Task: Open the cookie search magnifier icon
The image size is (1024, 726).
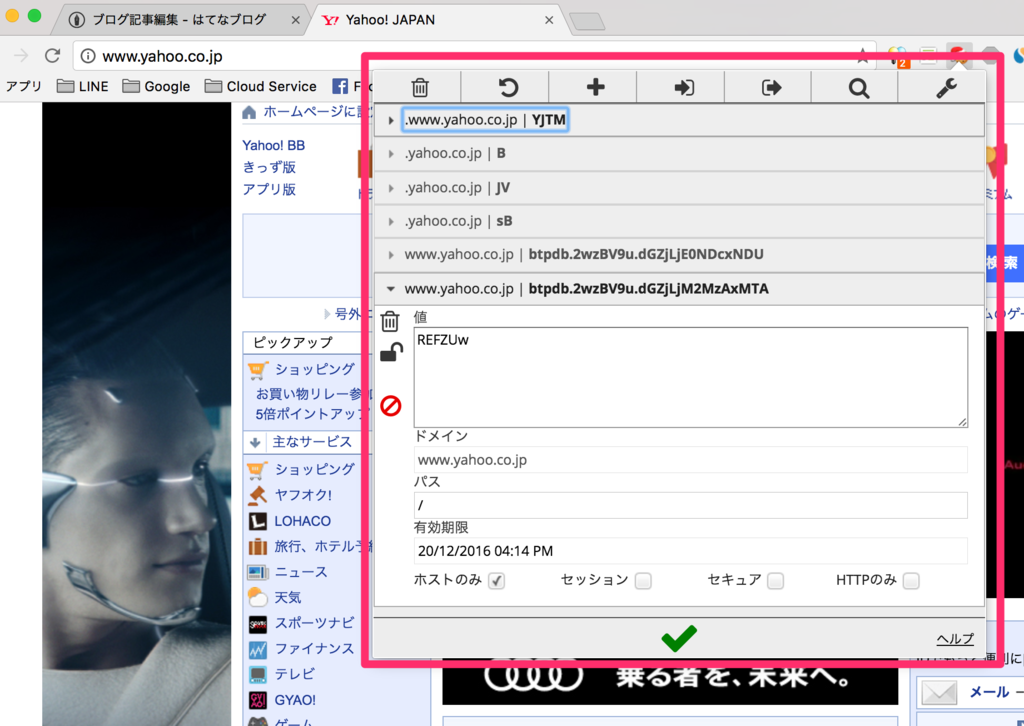Action: (859, 87)
